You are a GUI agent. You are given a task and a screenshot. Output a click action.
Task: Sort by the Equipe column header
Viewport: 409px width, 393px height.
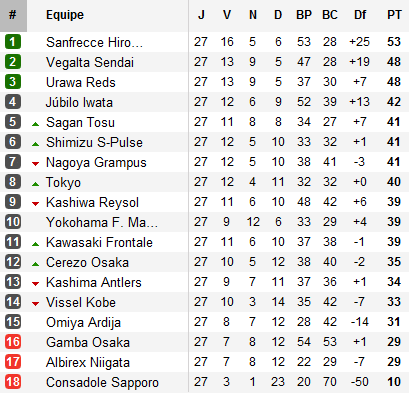tap(65, 15)
